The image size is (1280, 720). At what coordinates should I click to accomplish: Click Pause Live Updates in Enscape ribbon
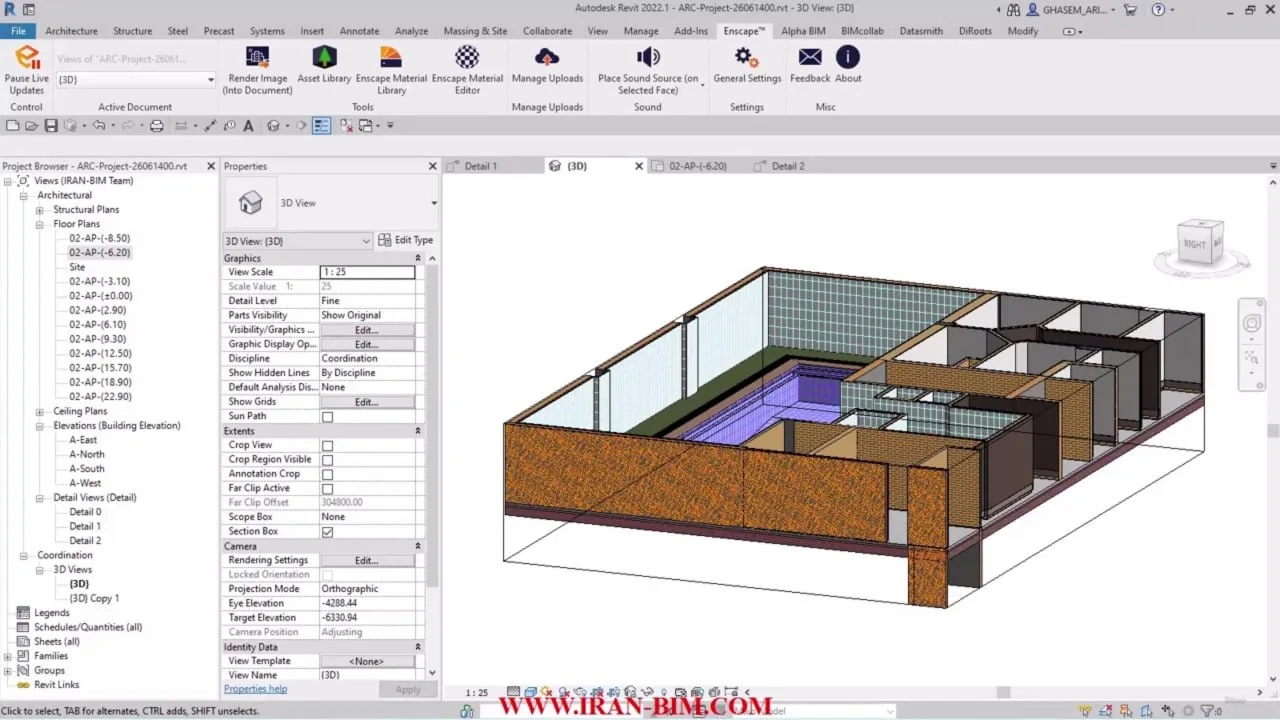27,69
